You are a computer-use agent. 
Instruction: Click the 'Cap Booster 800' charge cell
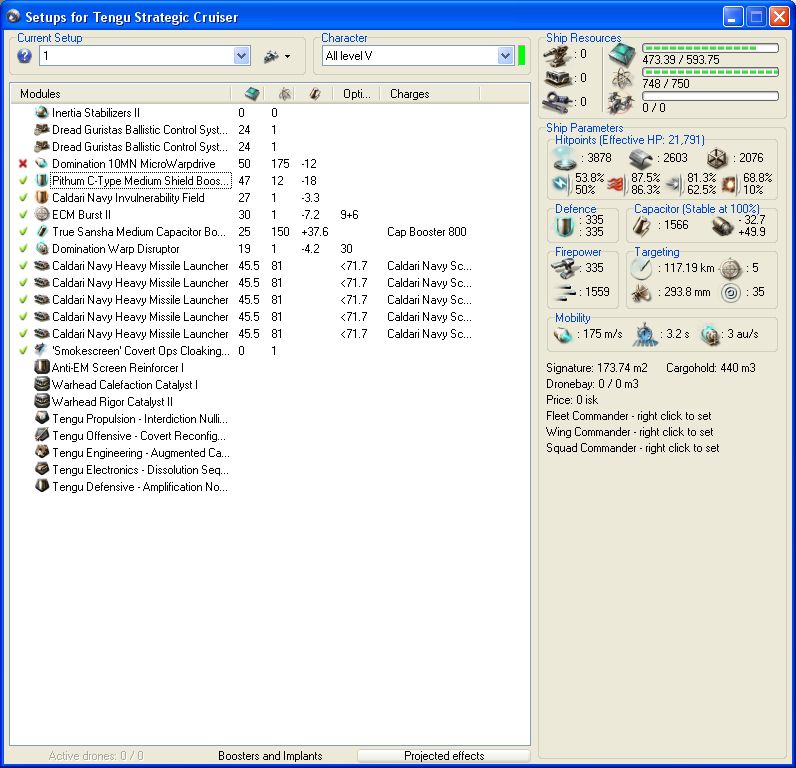tap(426, 232)
